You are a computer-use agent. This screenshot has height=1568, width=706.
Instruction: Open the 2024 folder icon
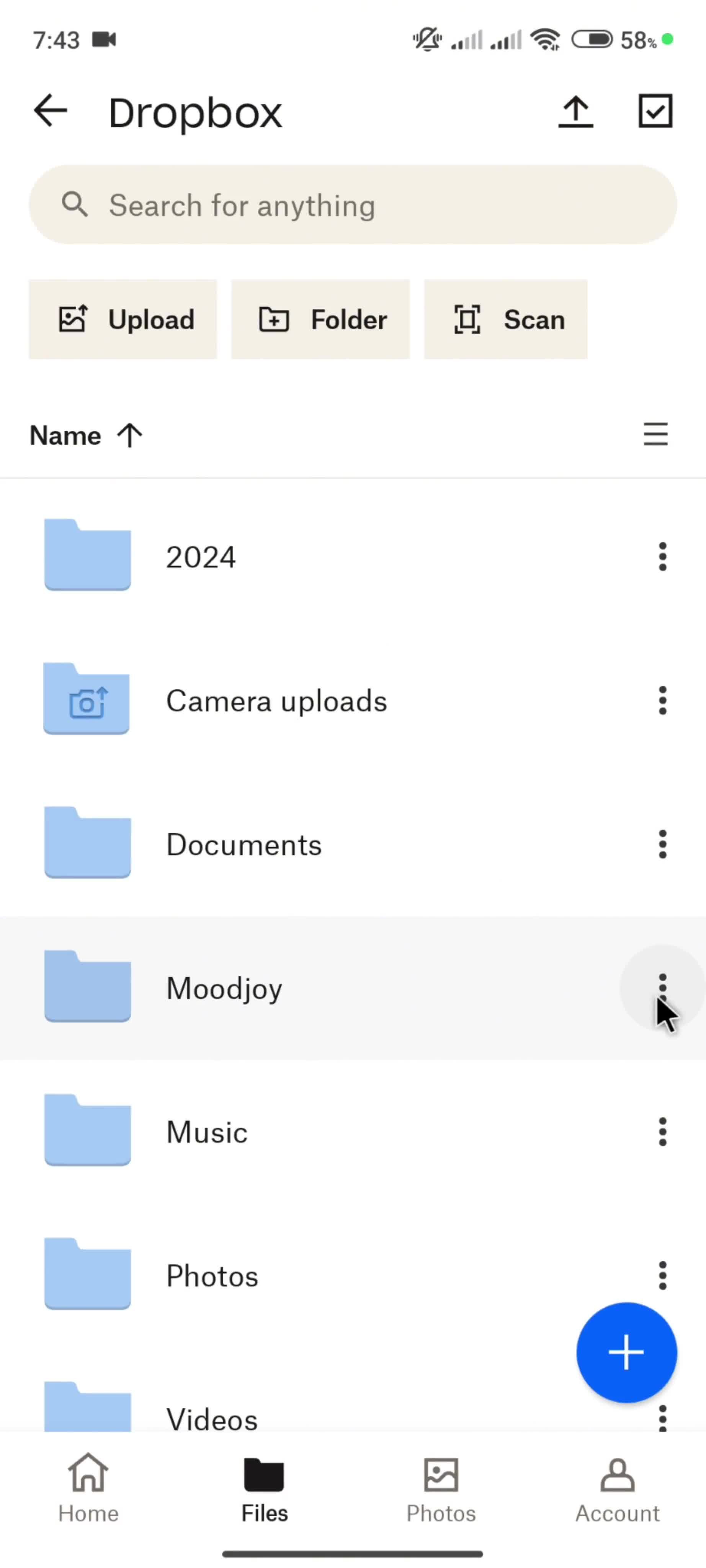point(88,555)
